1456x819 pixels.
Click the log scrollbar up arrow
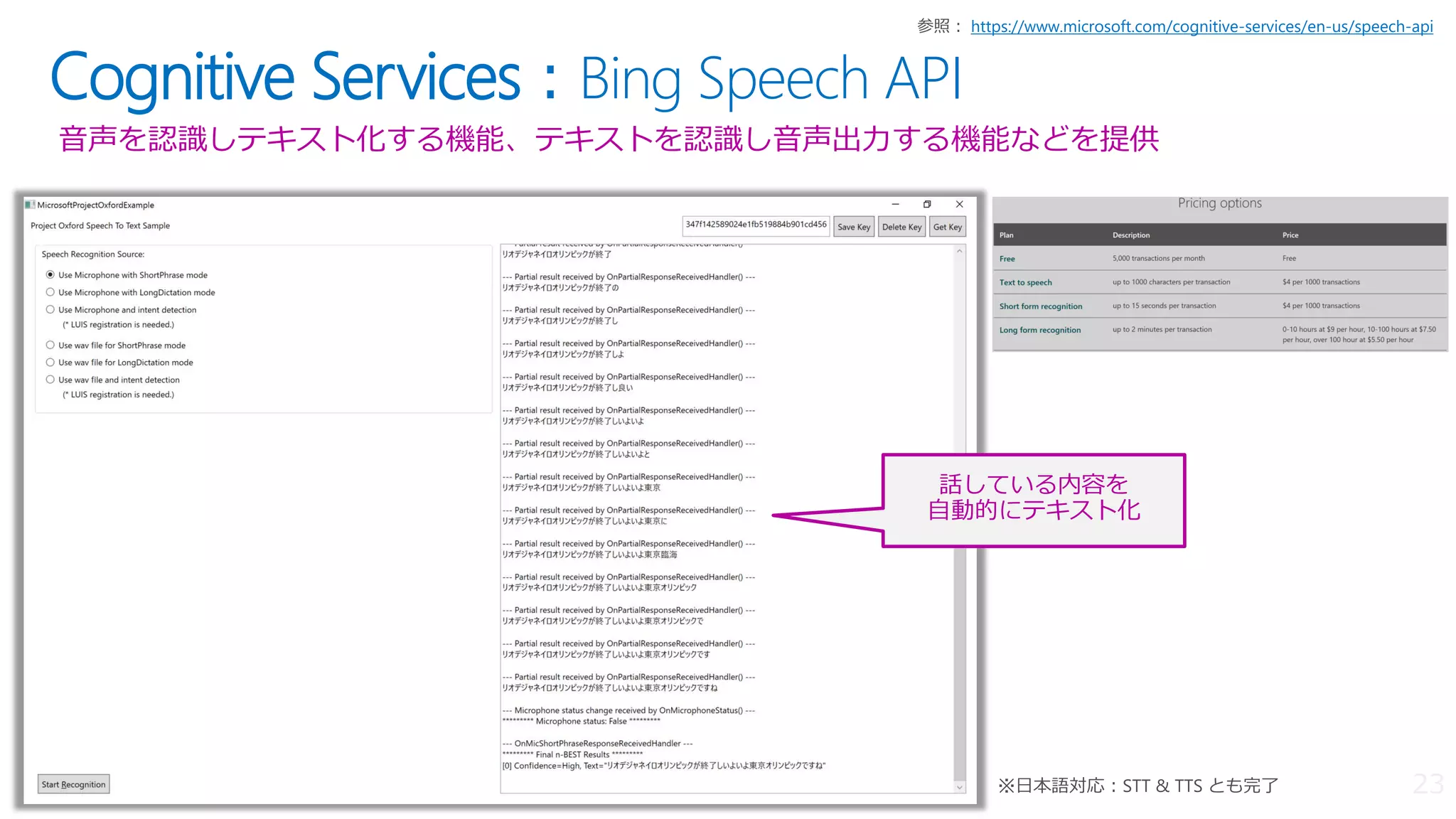(x=960, y=251)
